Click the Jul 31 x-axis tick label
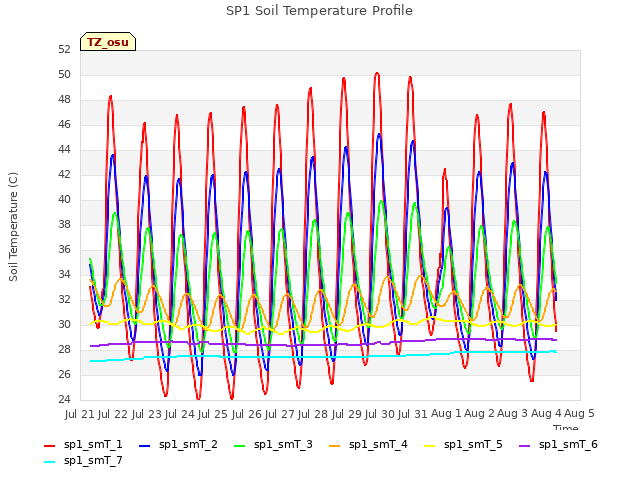The height and width of the screenshot is (480, 640). coord(413,414)
